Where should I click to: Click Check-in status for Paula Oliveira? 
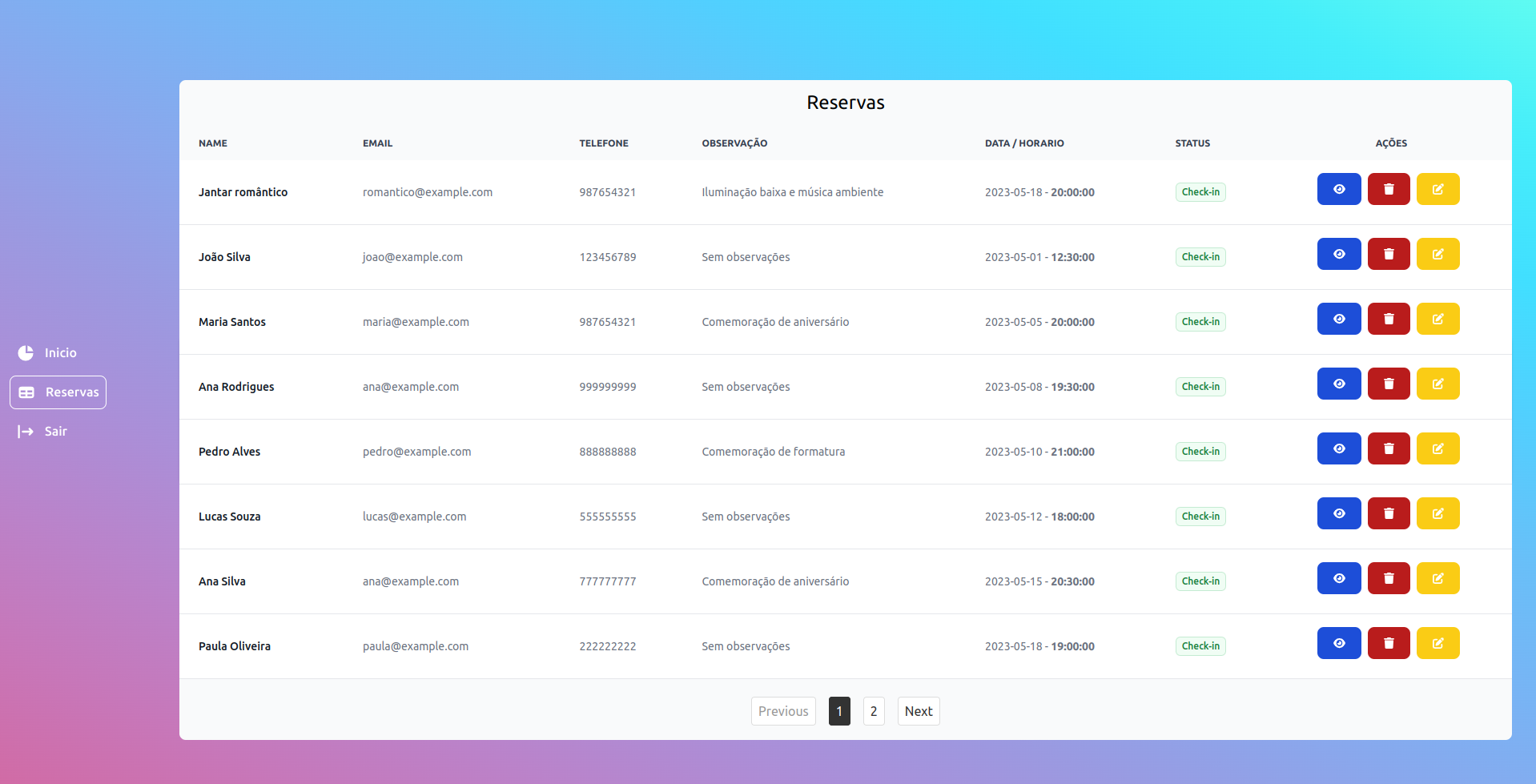pos(1200,646)
